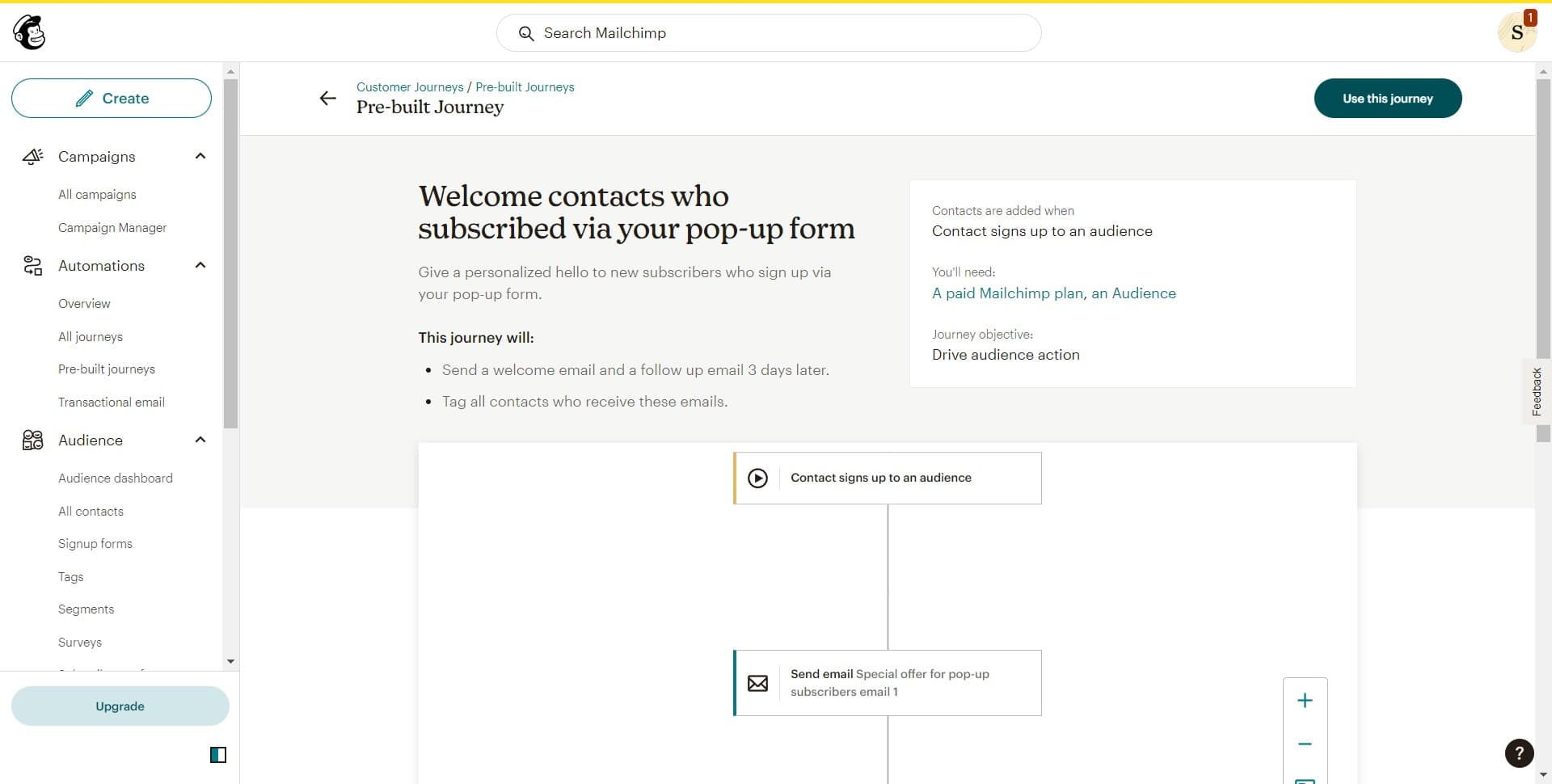Click the envelope icon on Send email step
Image resolution: width=1552 pixels, height=784 pixels.
[757, 683]
